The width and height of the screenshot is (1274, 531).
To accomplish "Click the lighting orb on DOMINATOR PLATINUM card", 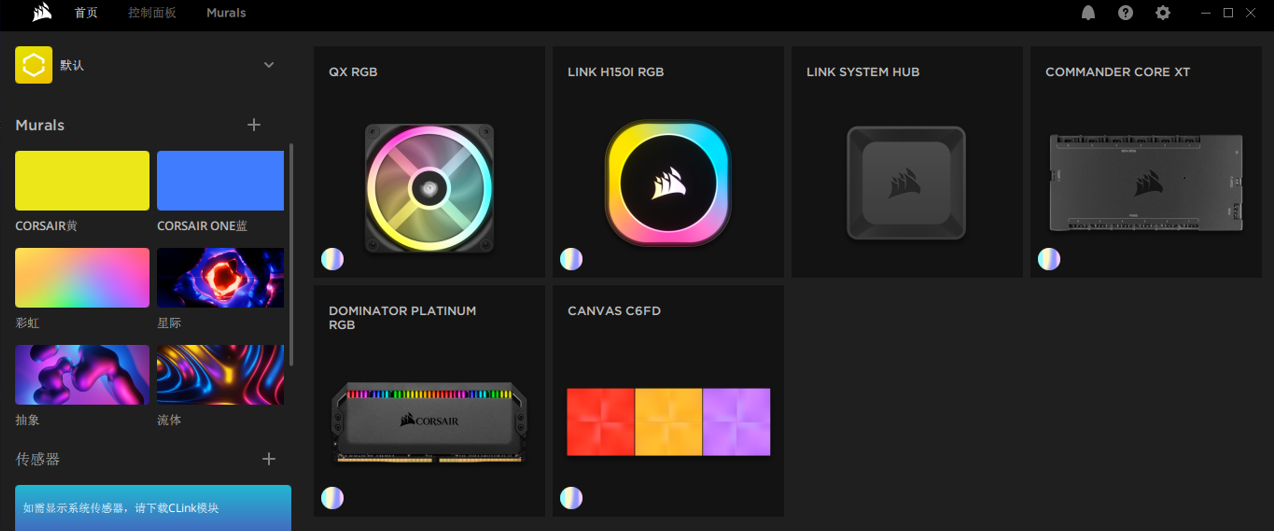I will tap(333, 498).
